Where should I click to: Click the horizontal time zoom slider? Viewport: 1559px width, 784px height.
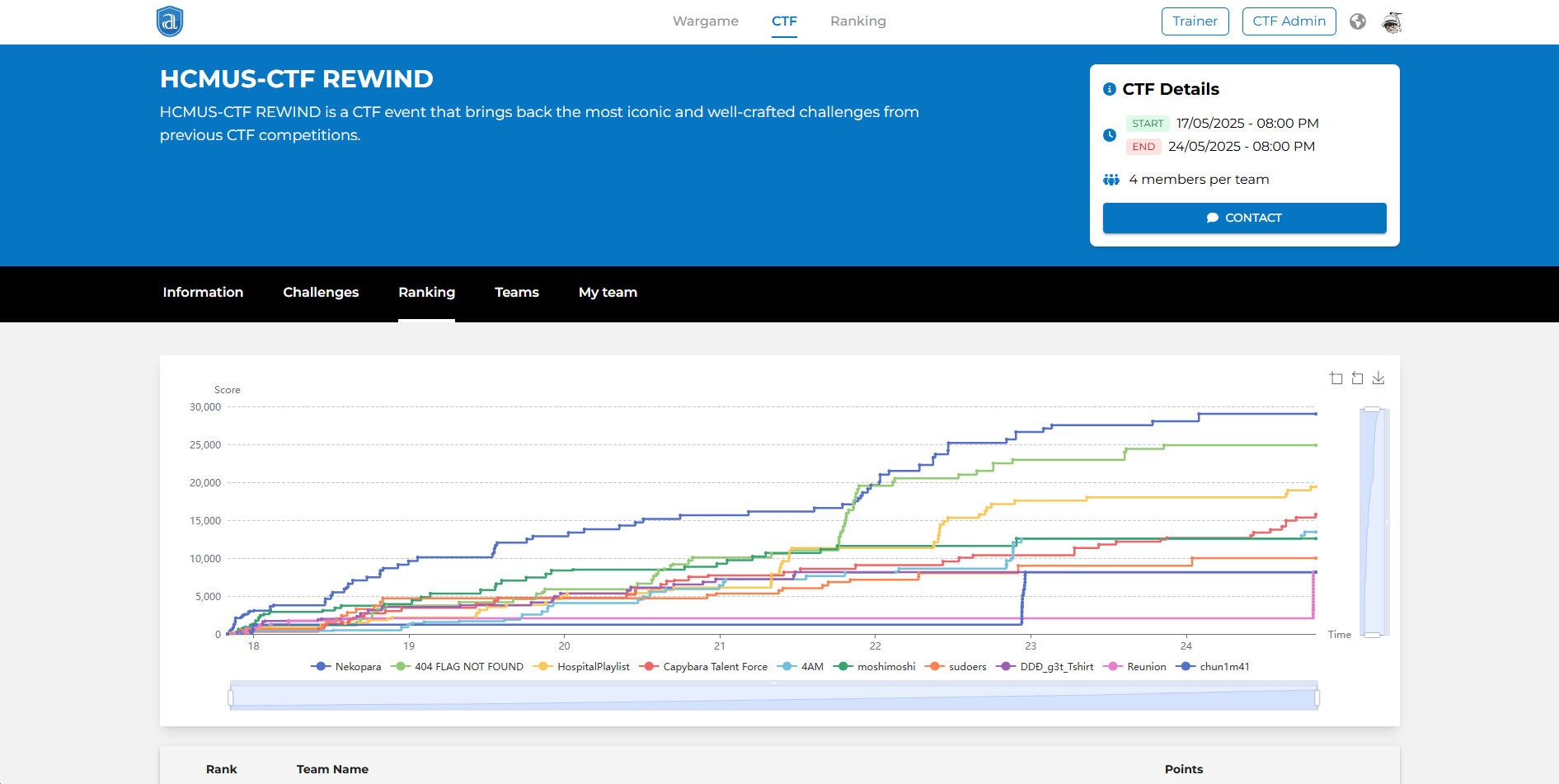(773, 697)
